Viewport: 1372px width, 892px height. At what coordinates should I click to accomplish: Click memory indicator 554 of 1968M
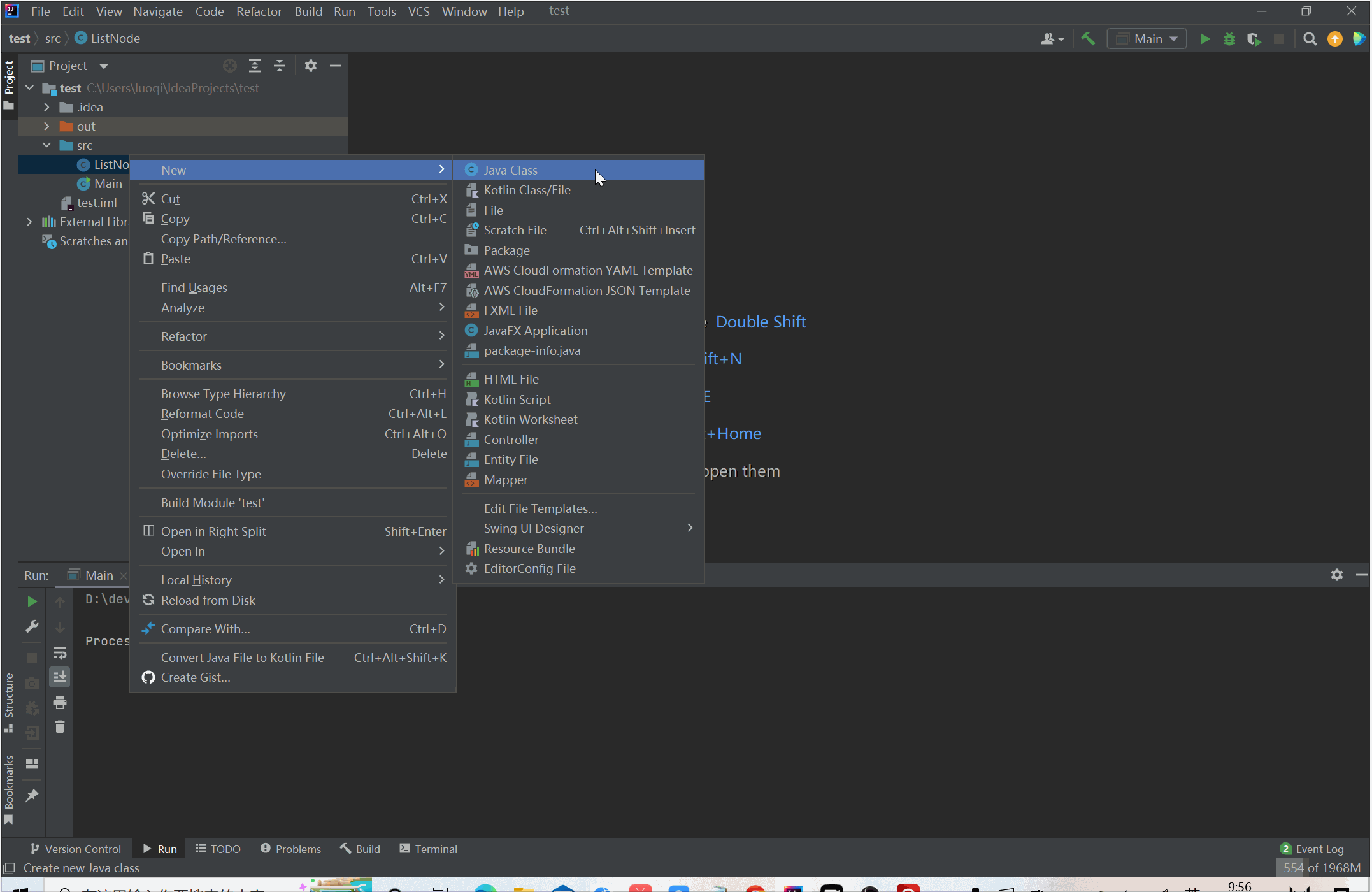[x=1321, y=868]
